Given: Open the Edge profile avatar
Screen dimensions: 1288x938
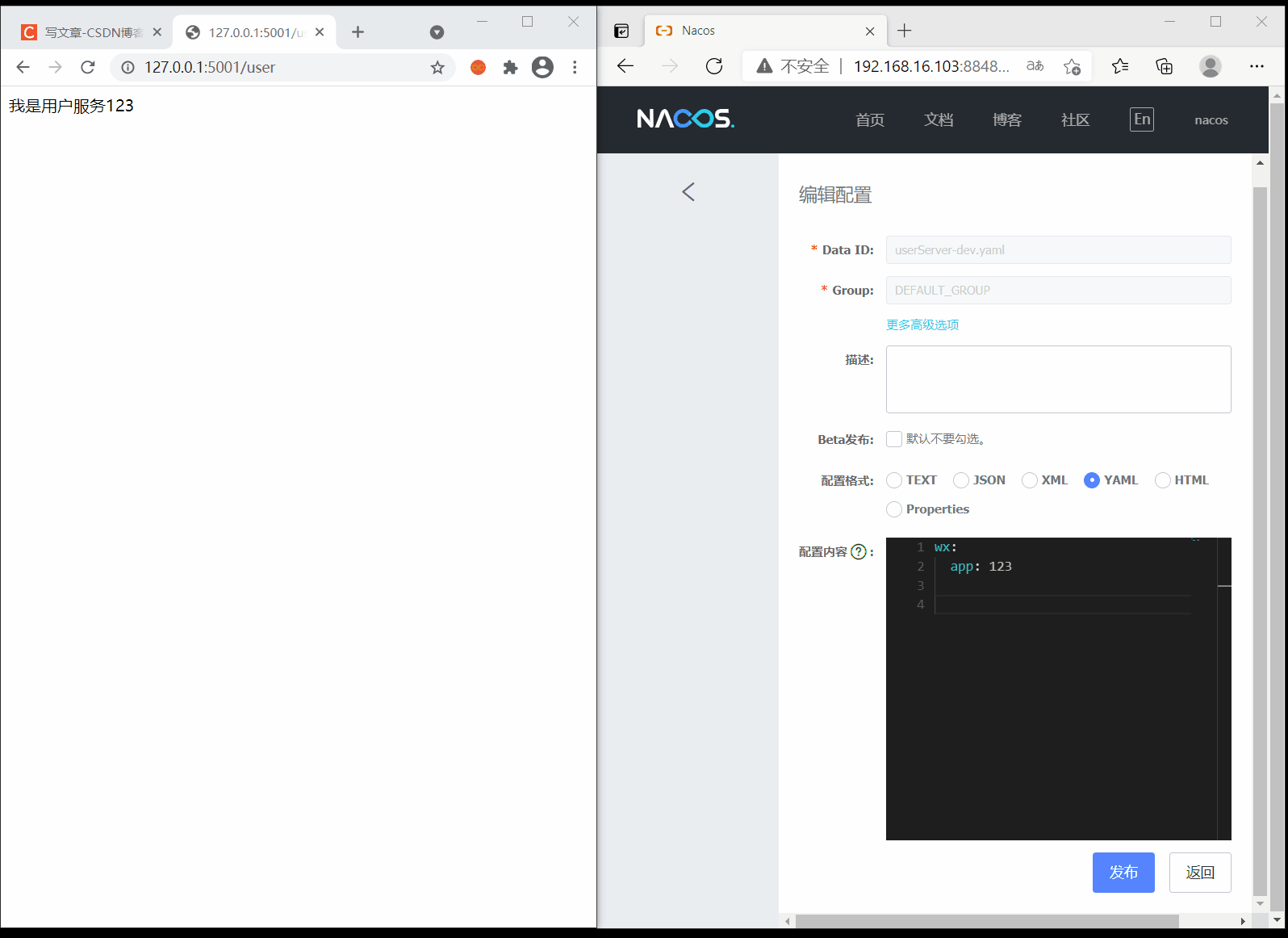Looking at the screenshot, I should pos(1210,66).
